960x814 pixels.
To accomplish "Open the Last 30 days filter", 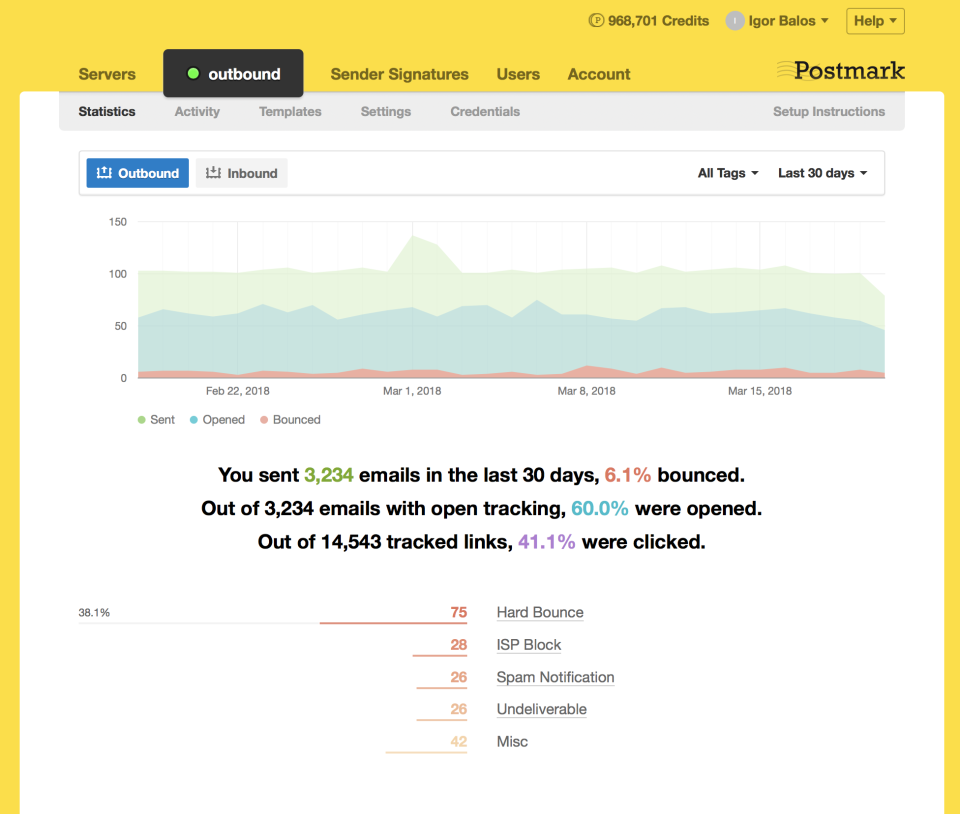I will 821,172.
